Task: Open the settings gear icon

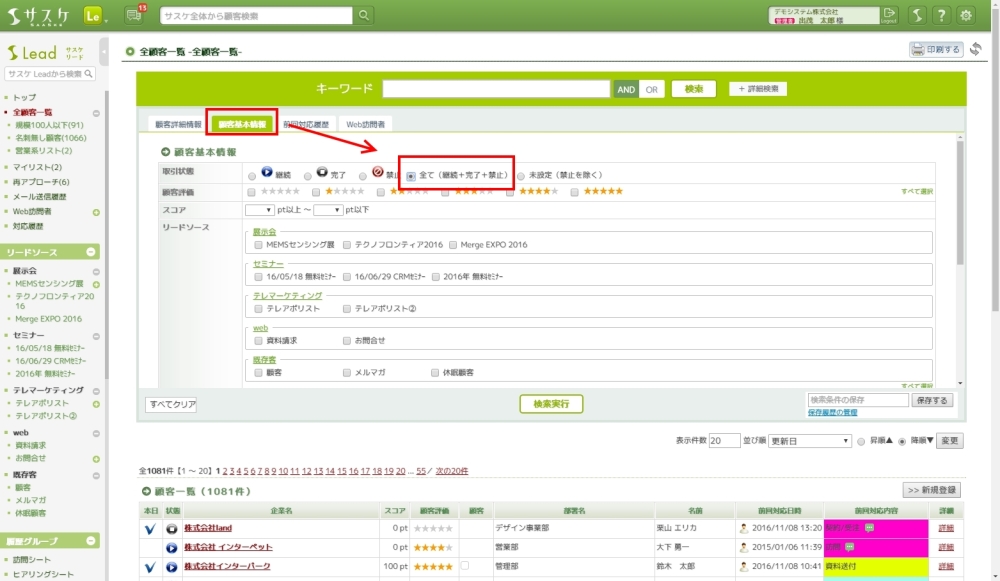Action: (x=966, y=15)
